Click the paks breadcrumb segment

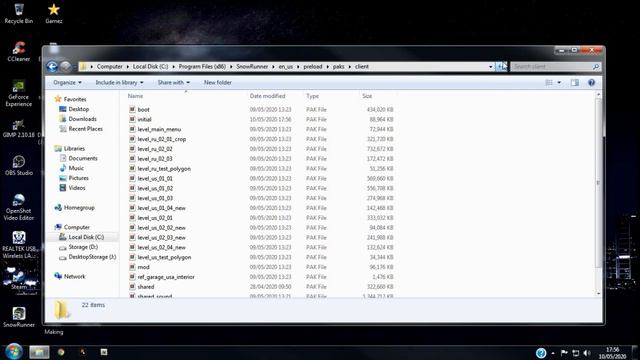pyautogui.click(x=338, y=67)
